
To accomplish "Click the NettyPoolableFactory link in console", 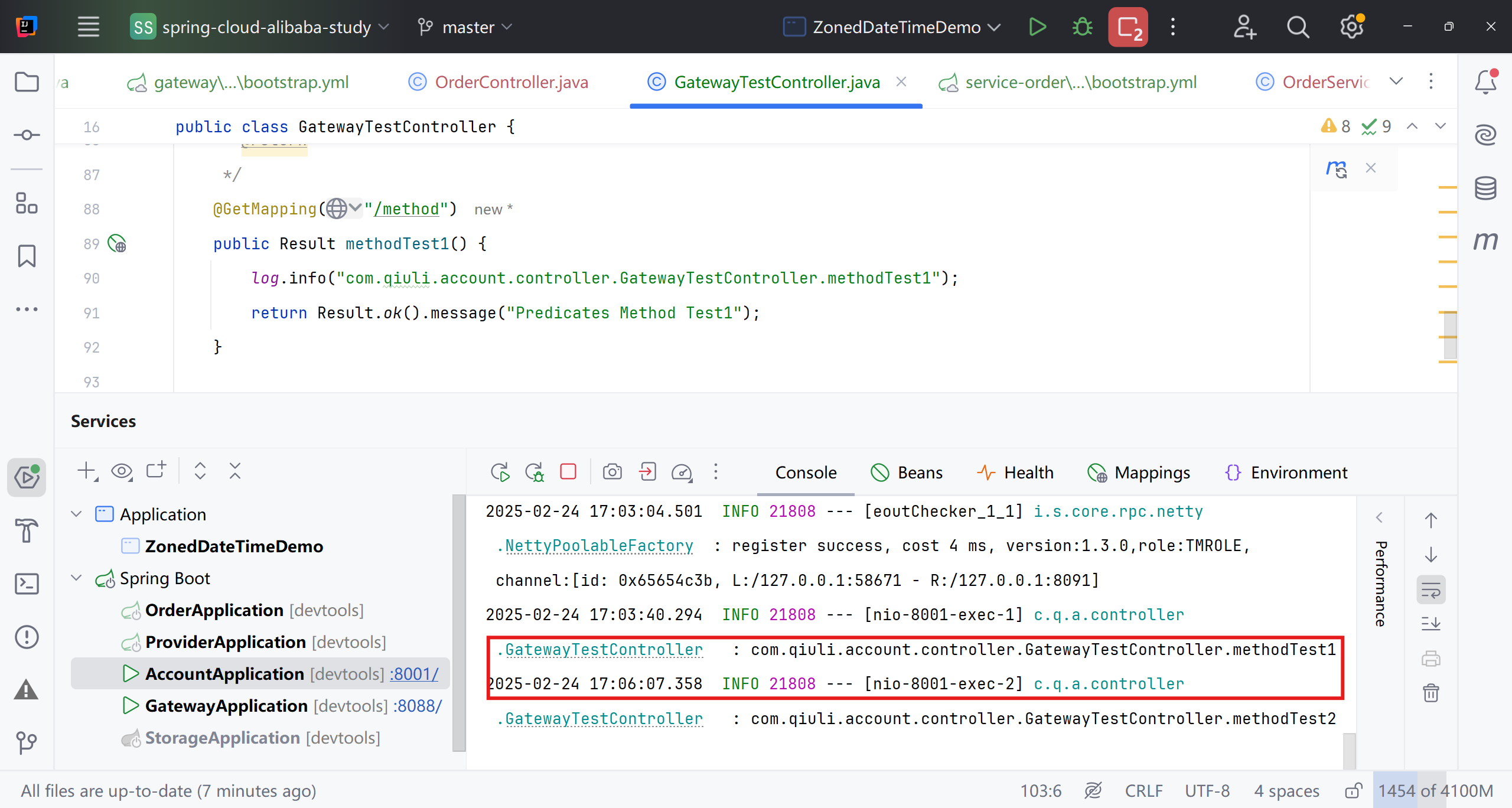I will click(x=599, y=546).
